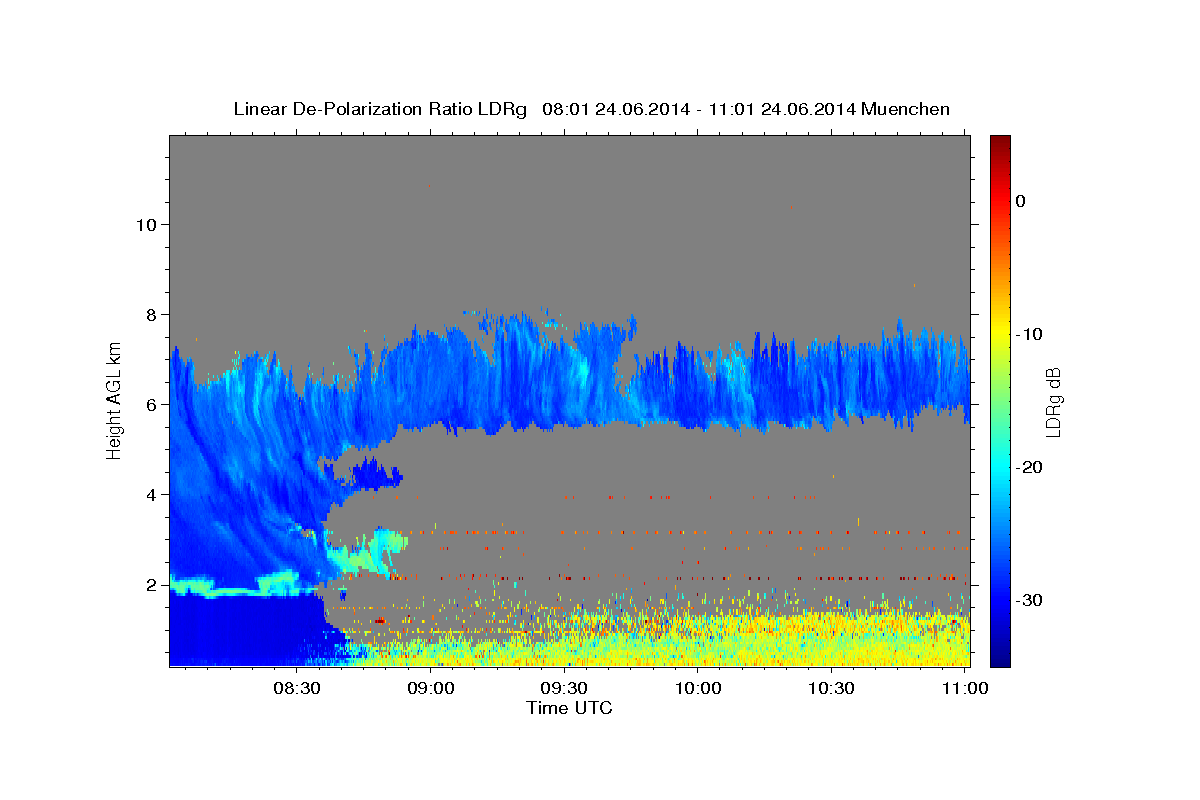Screen dimensions: 1200x800
Task: Click the 'Time UTC' axis label
Action: pos(570,708)
